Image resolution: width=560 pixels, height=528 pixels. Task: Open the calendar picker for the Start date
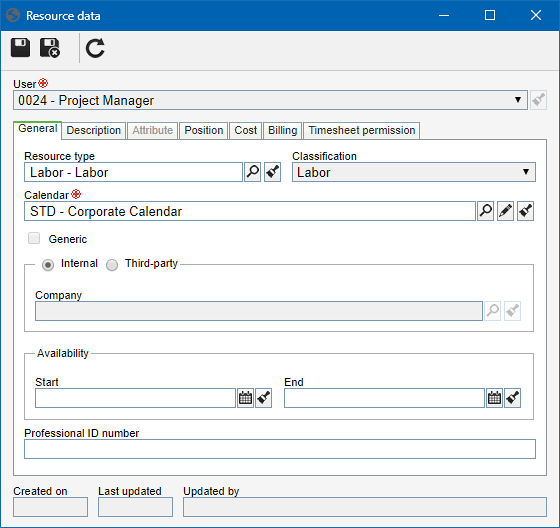click(x=245, y=398)
